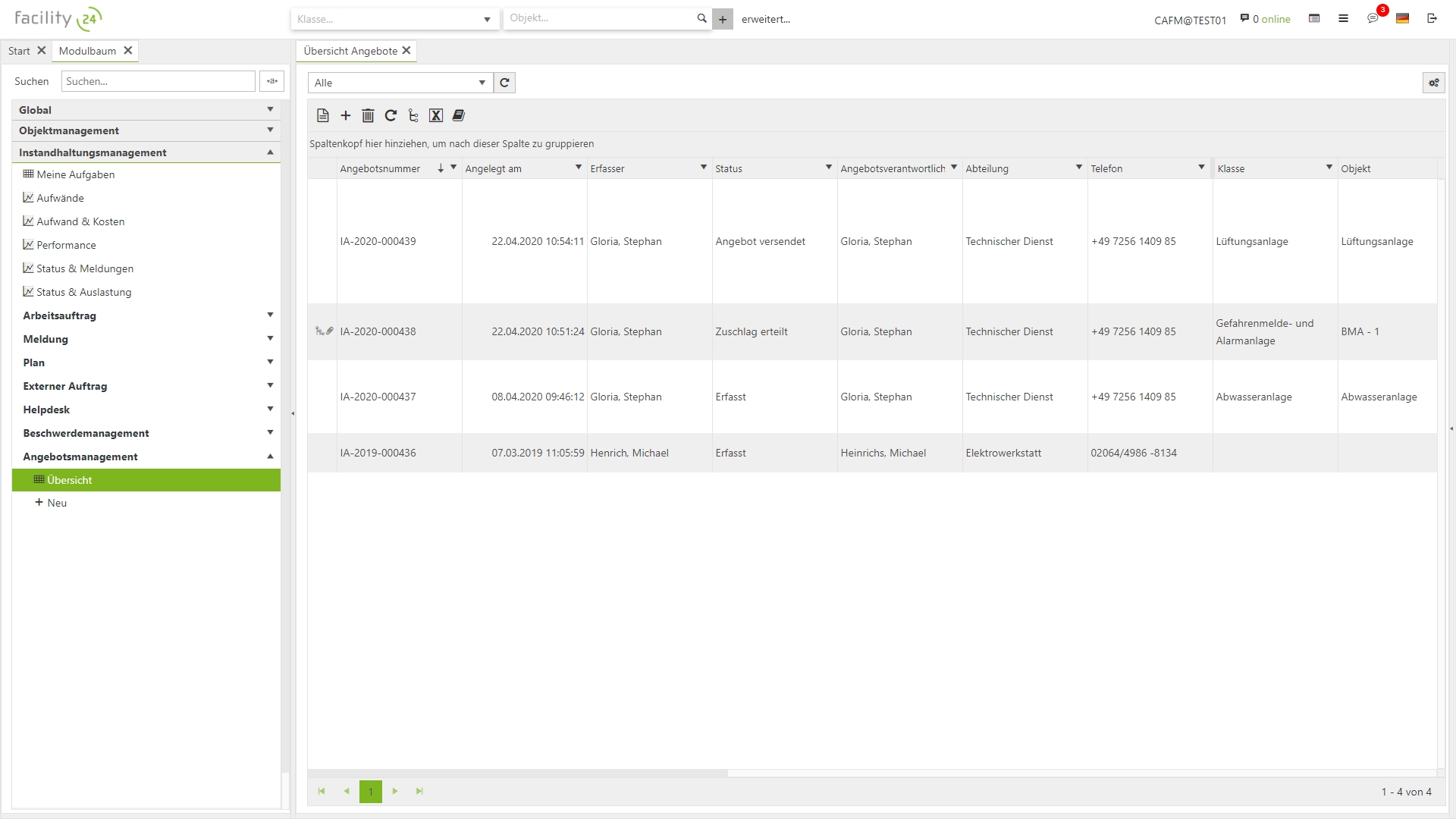Select Neu under Angebotsmanagement
The height and width of the screenshot is (819, 1456).
pyautogui.click(x=57, y=503)
